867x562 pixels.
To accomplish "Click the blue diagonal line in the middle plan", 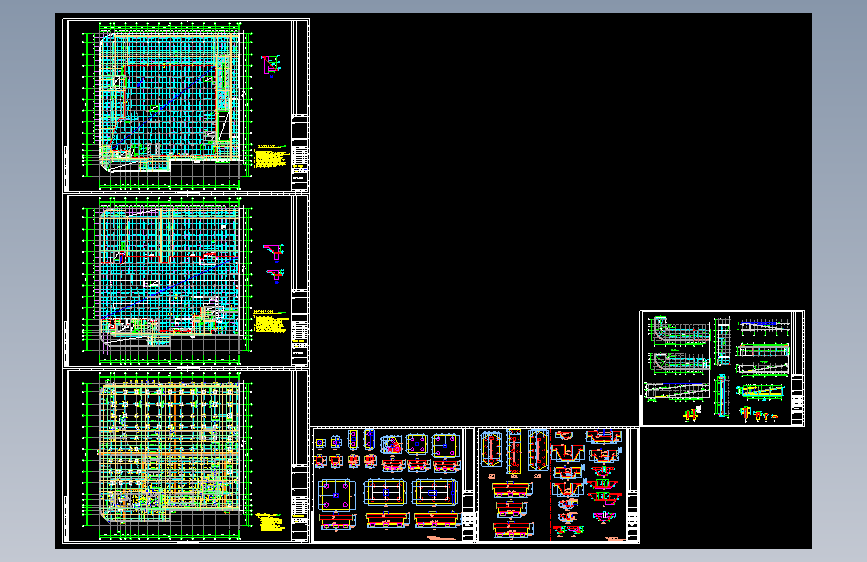I will 173,286.
